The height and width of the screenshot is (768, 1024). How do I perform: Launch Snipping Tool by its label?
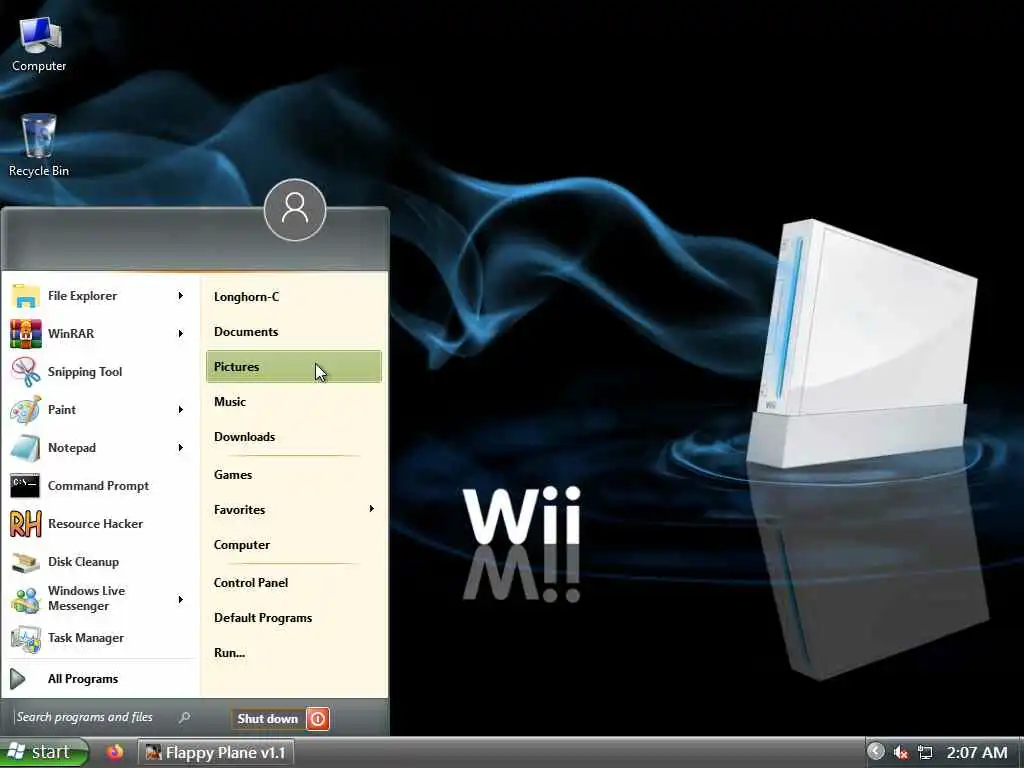[x=85, y=372]
